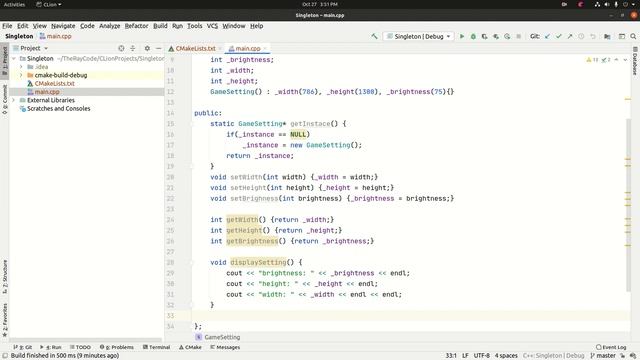Start debugging with the green bug icon
Screen dimensions: 640x360
[473, 36]
